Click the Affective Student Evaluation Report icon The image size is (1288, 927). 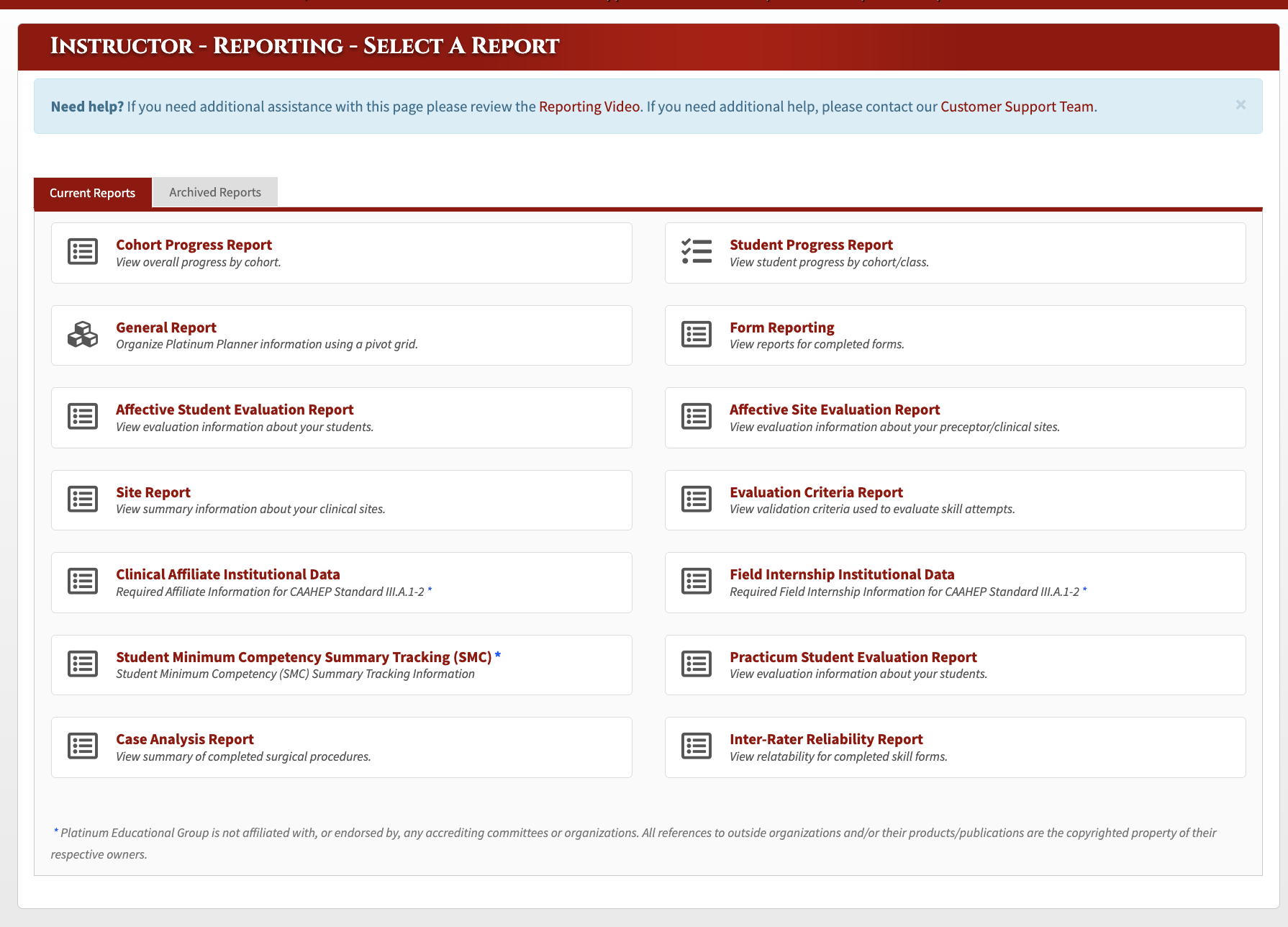point(83,417)
